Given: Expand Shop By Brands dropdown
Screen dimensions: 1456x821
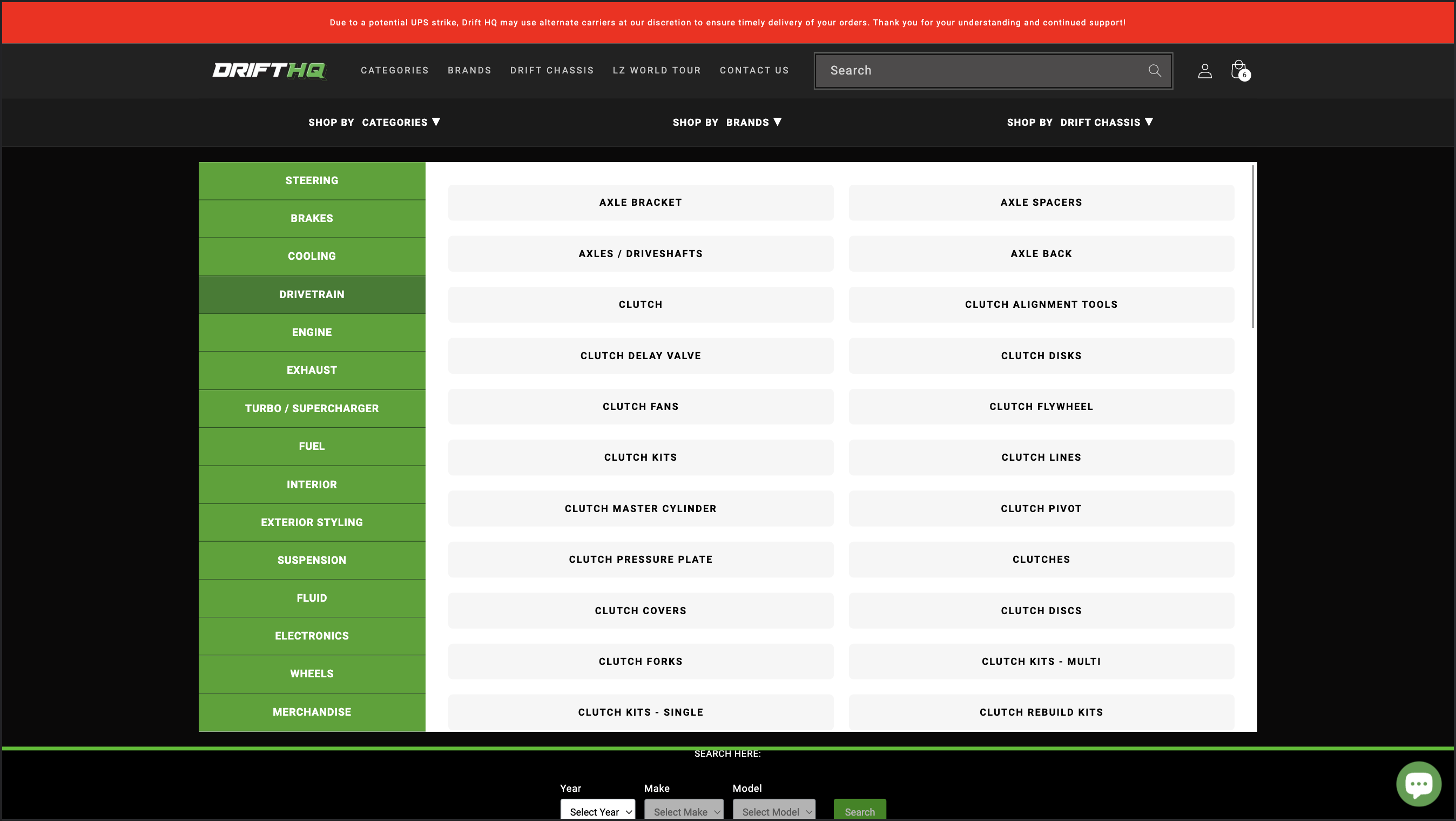Looking at the screenshot, I should tap(727, 122).
